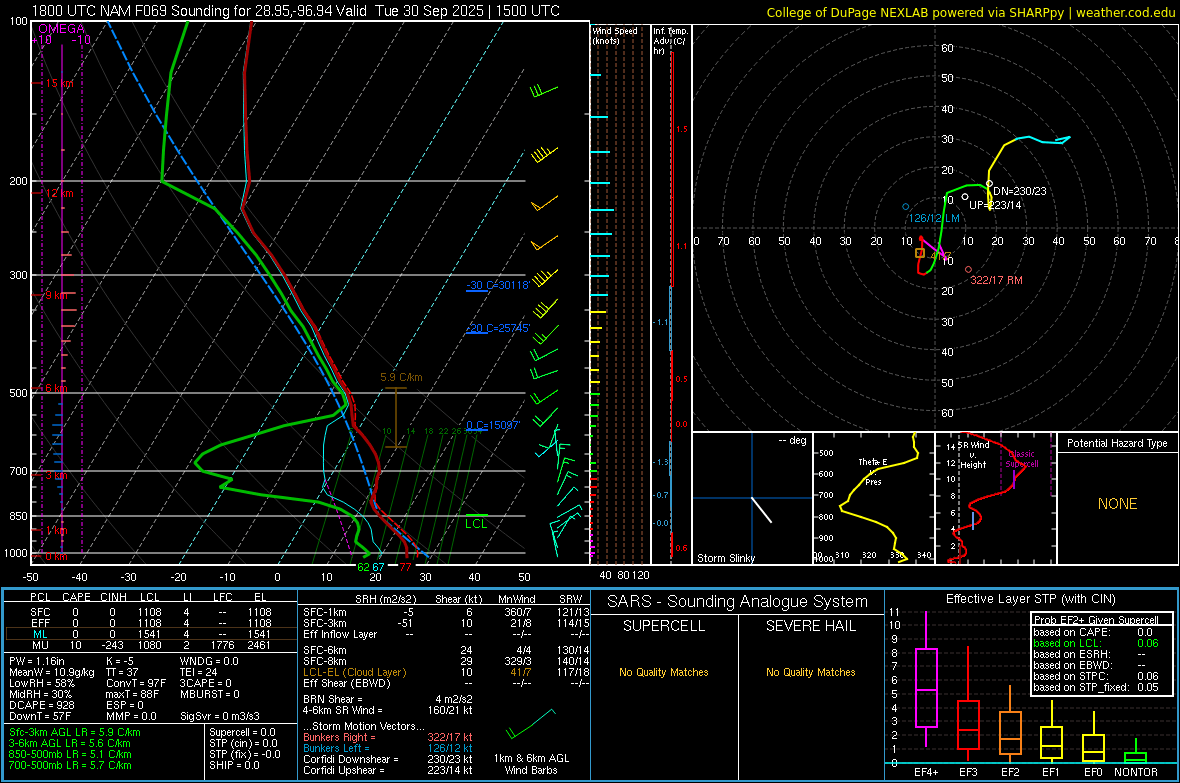
Task: Click the Bunkers left-mover blue circle marker on hodograph
Action: point(906,206)
